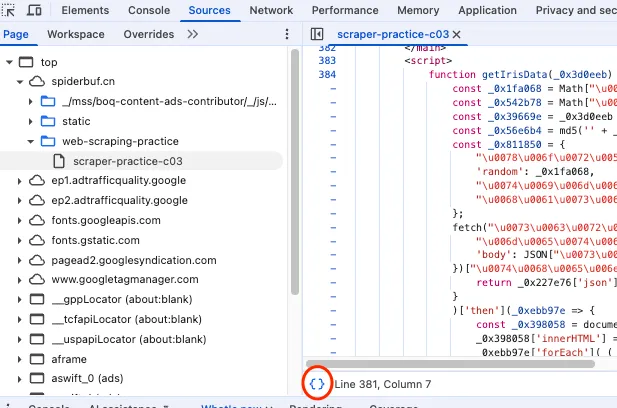Click the top frame window icon
This screenshot has width=617, height=408.
pyautogui.click(x=26, y=62)
